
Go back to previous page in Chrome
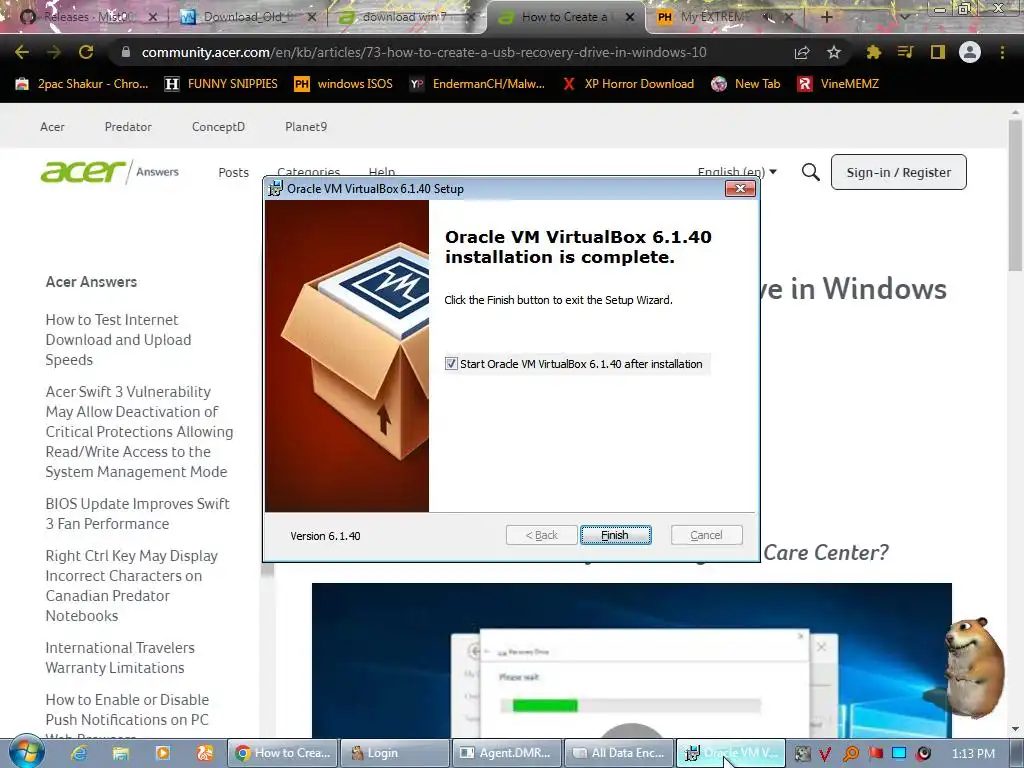pyautogui.click(x=22, y=52)
